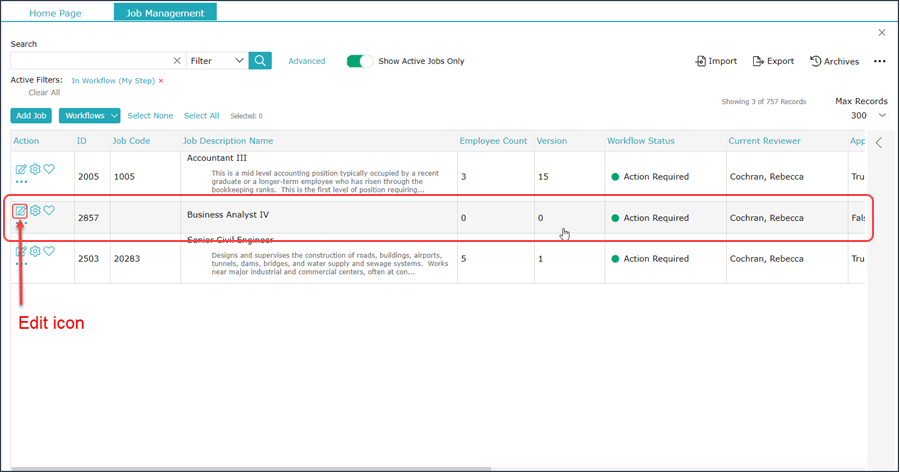Image resolution: width=900 pixels, height=472 pixels.
Task: Click the search magnifier button
Action: pos(260,61)
